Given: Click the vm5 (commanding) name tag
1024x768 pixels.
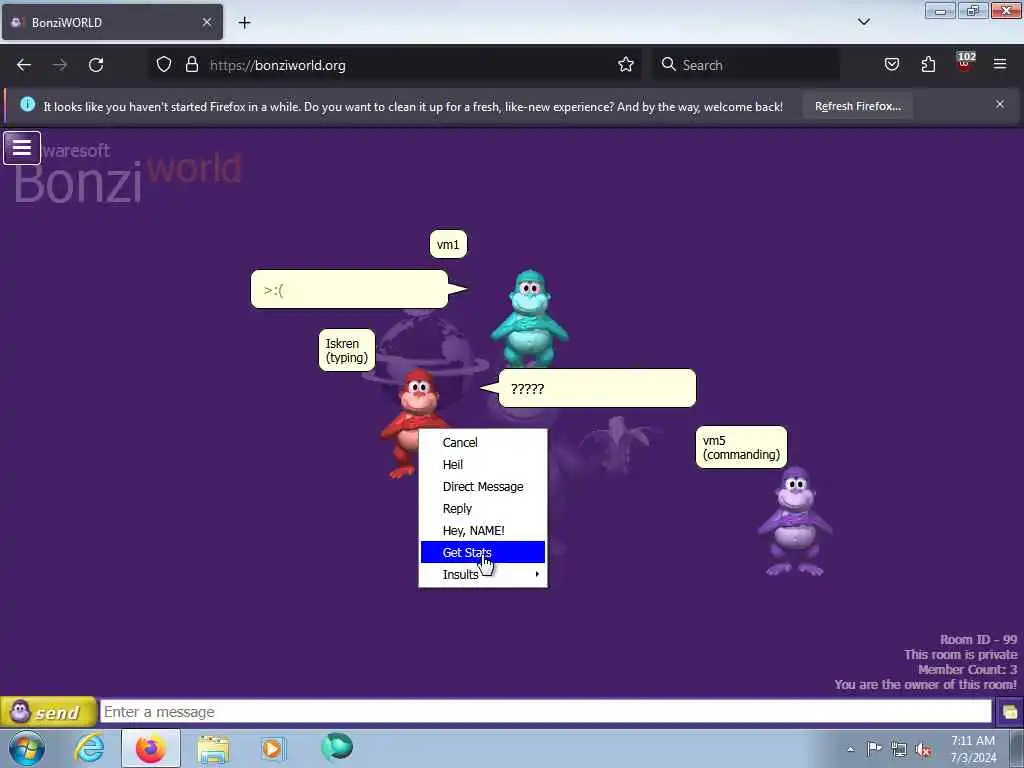Looking at the screenshot, I should pos(741,447).
